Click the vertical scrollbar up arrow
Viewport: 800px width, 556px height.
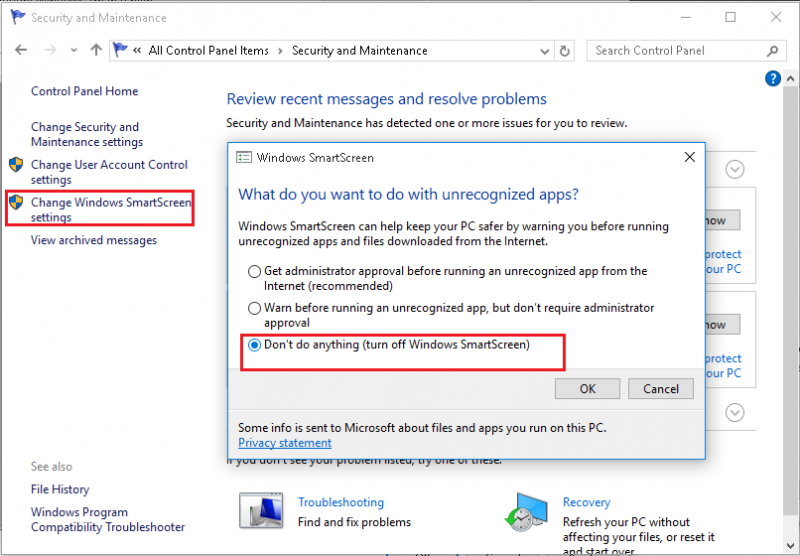pos(790,79)
